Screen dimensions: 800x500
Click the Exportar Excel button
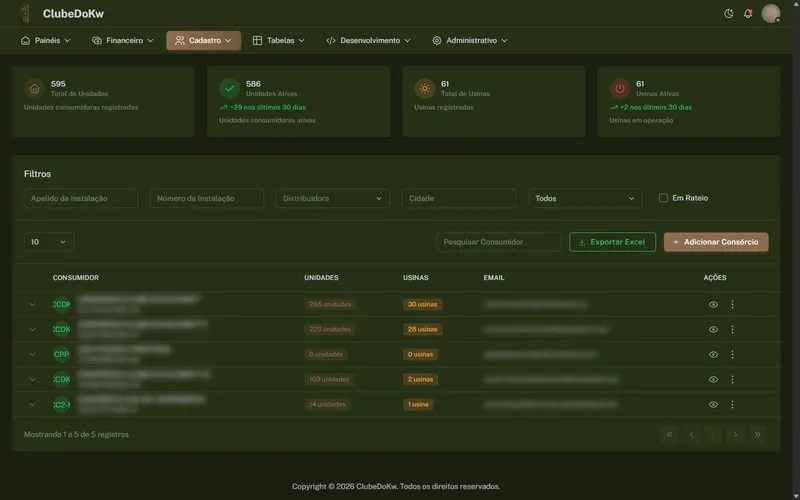[612, 242]
